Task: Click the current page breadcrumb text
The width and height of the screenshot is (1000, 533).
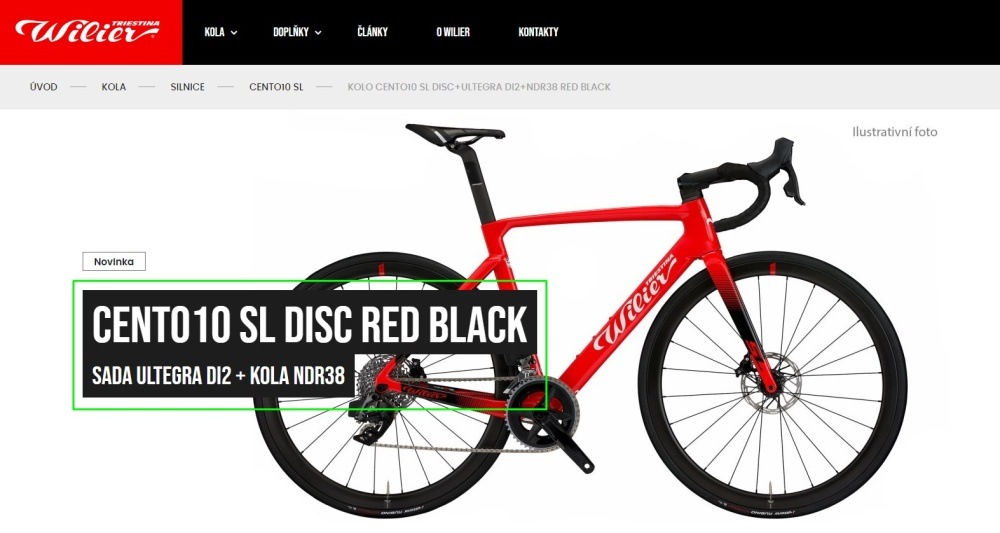Action: click(x=479, y=87)
